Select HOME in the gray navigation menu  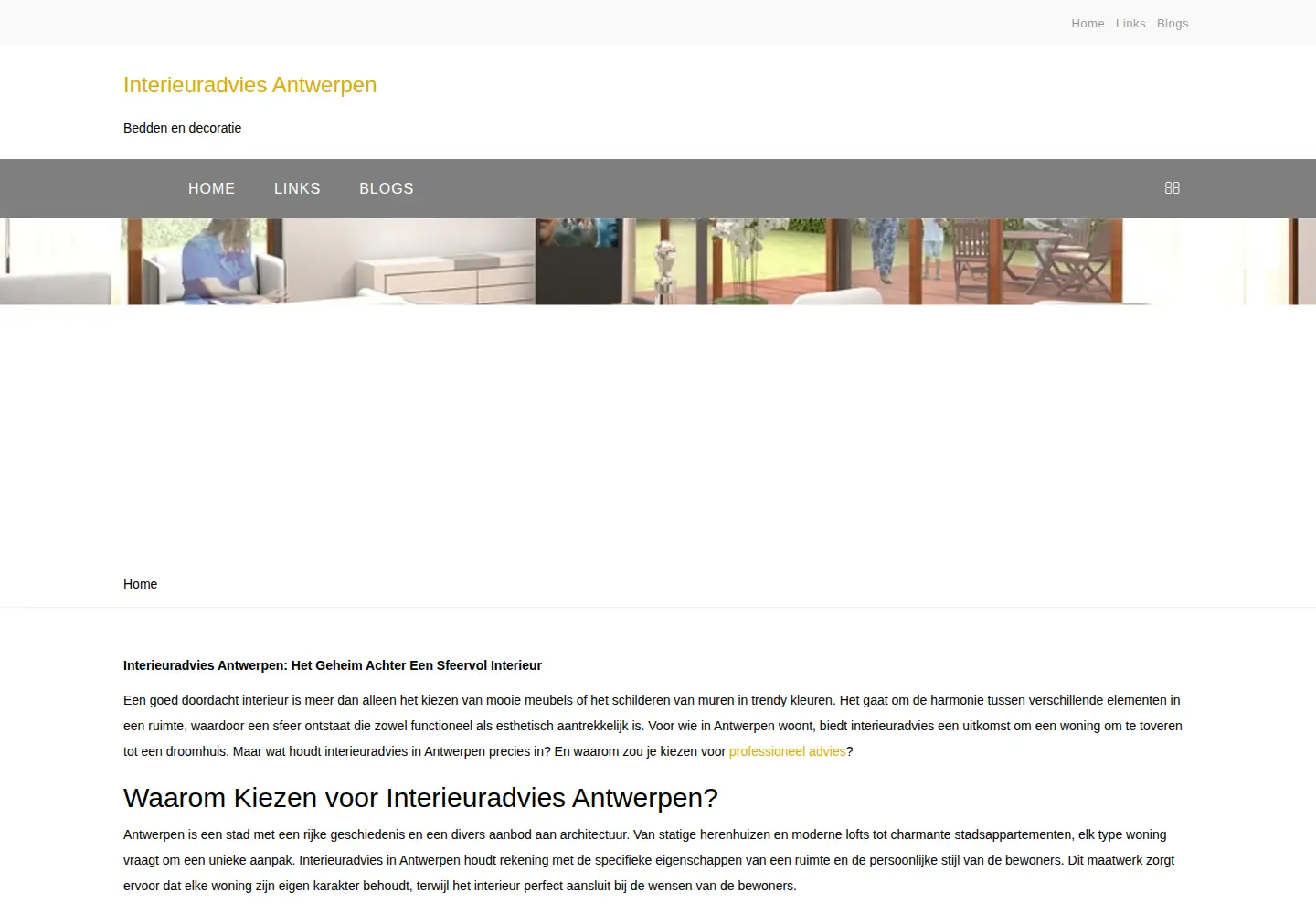pos(212,188)
